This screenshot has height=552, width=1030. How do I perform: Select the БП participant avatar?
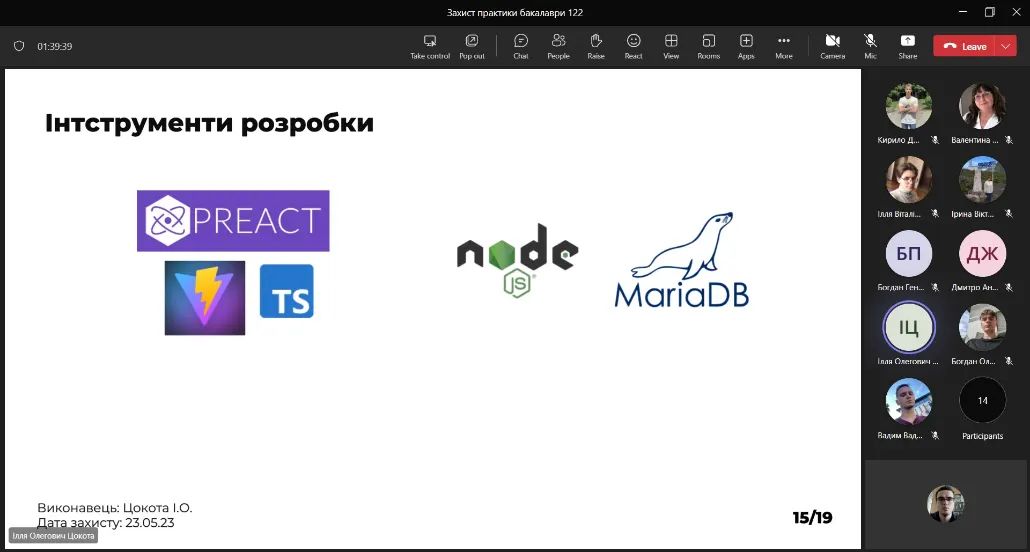(x=908, y=253)
